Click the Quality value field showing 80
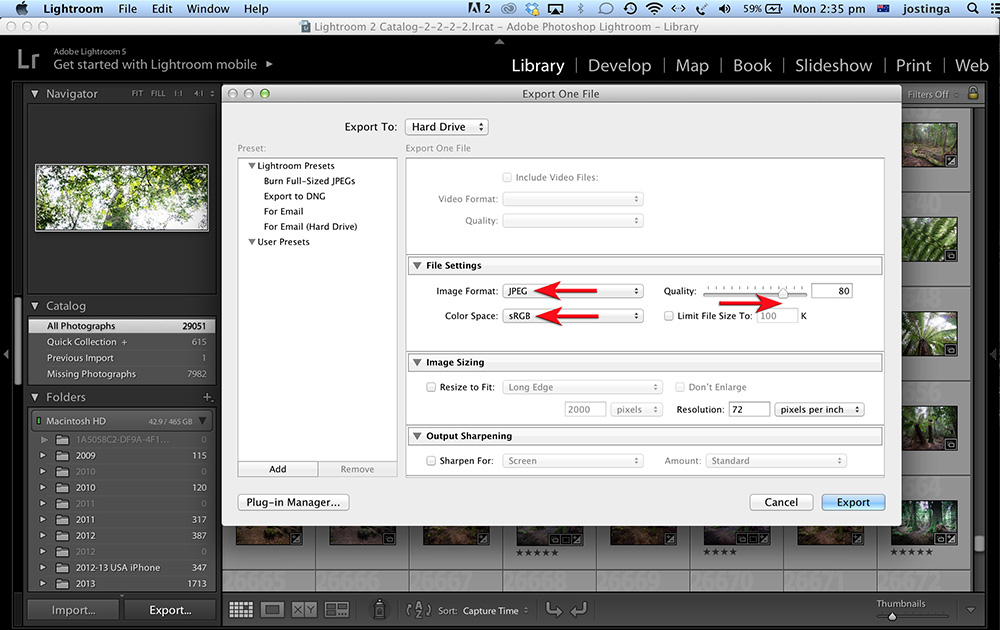1000x630 pixels. tap(832, 291)
